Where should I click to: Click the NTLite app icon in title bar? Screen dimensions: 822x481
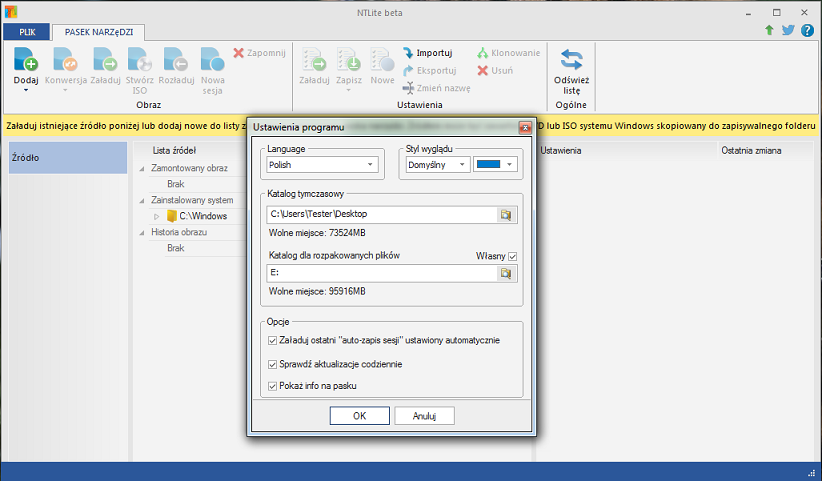point(10,12)
